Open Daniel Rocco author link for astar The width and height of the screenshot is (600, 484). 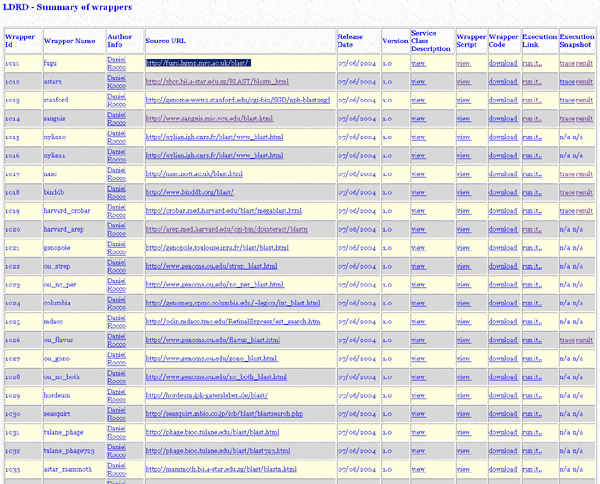point(117,80)
